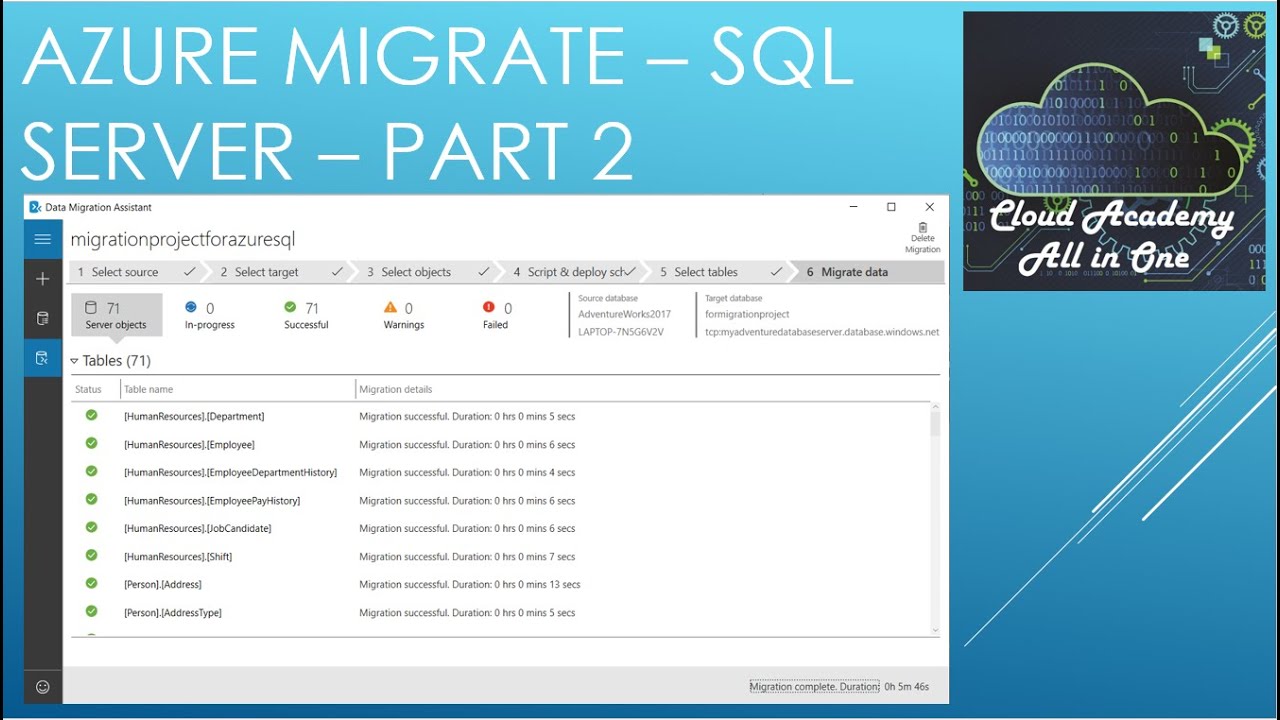Viewport: 1280px width, 720px height.
Task: Filter by Failed status
Action: (497, 315)
